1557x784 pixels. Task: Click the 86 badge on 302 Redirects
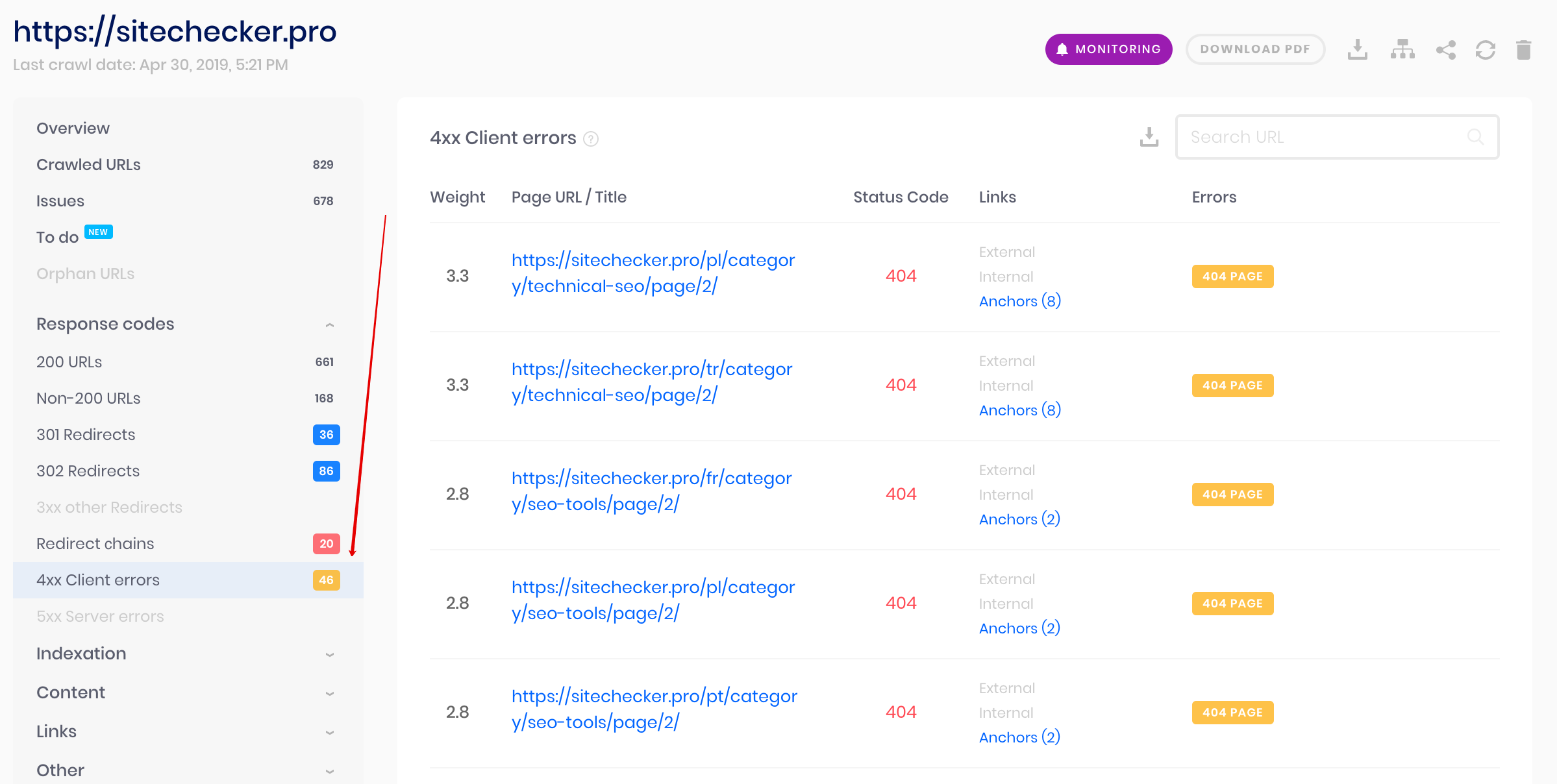[326, 471]
